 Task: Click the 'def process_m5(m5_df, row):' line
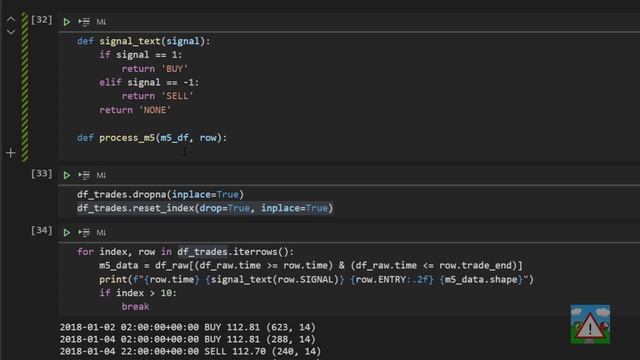point(152,138)
